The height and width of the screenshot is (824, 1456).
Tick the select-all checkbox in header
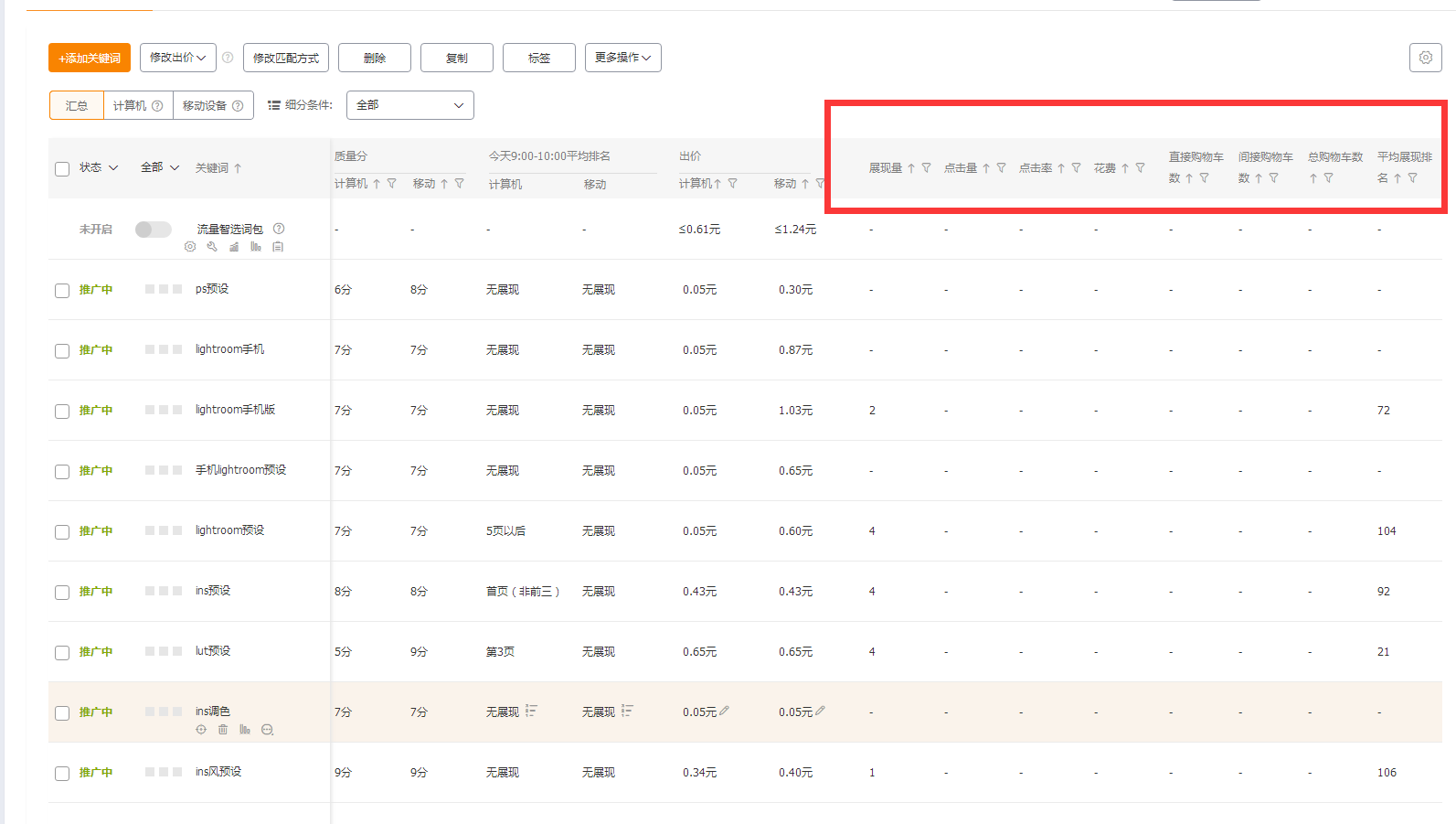click(62, 169)
